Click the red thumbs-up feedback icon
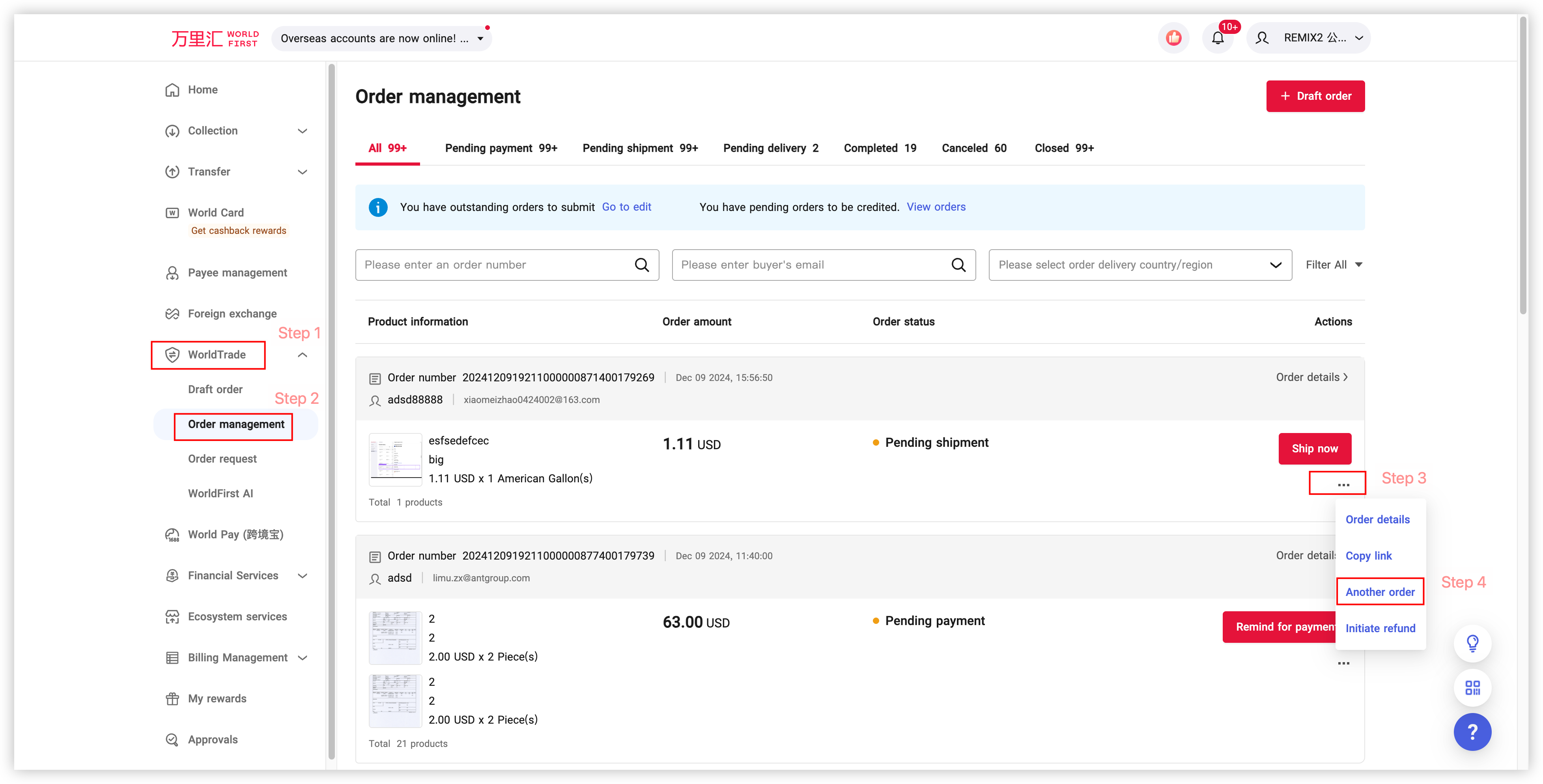 [1173, 38]
